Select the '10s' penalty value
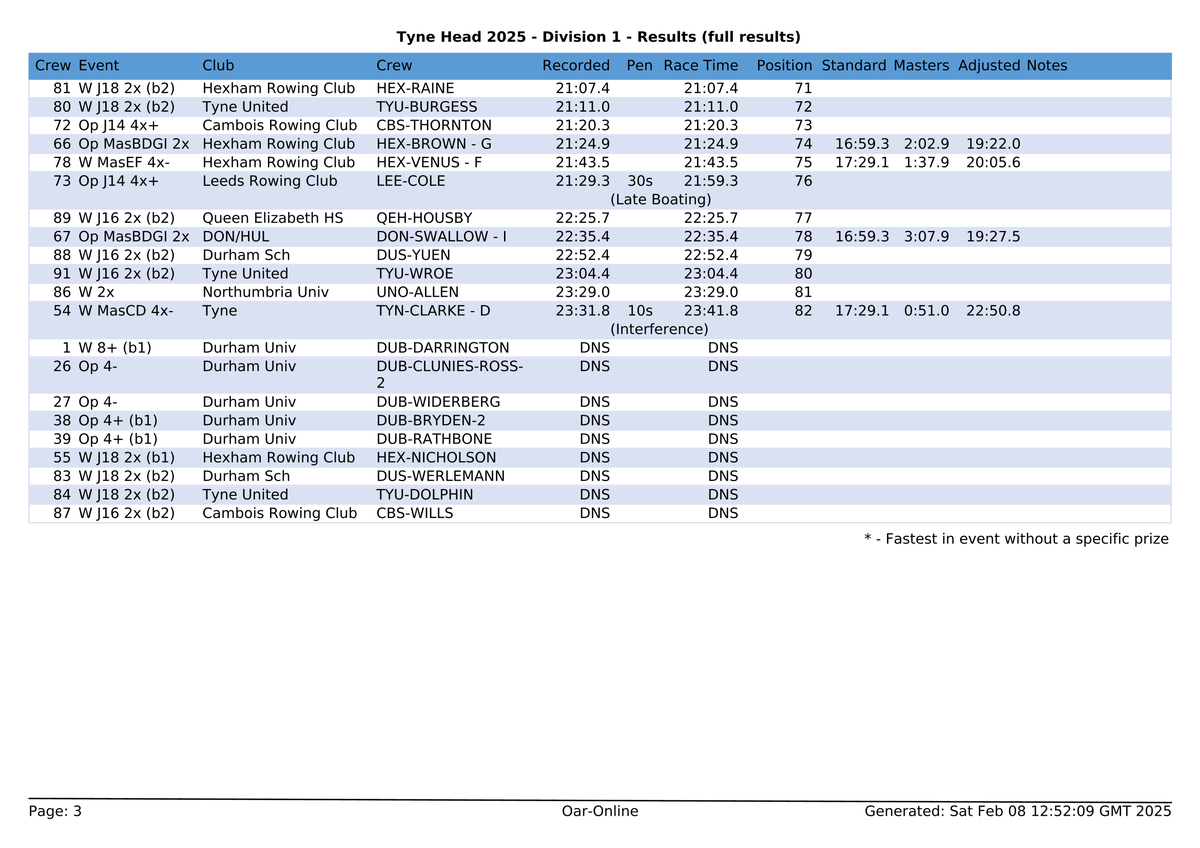Viewport: 1200px width, 848px height. (x=640, y=311)
